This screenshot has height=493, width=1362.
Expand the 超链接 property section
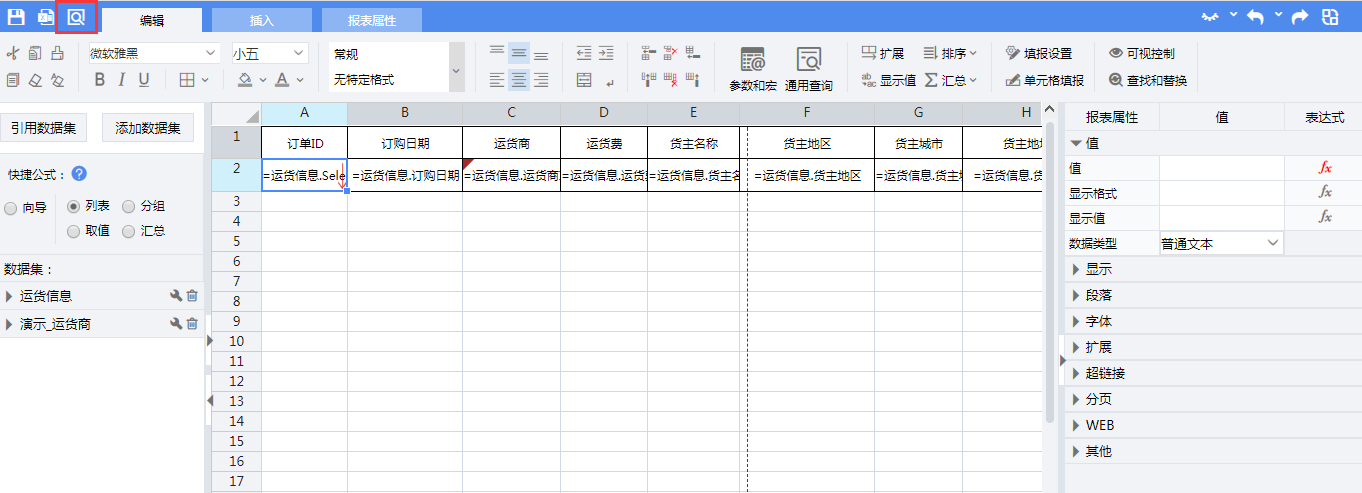click(x=1104, y=373)
